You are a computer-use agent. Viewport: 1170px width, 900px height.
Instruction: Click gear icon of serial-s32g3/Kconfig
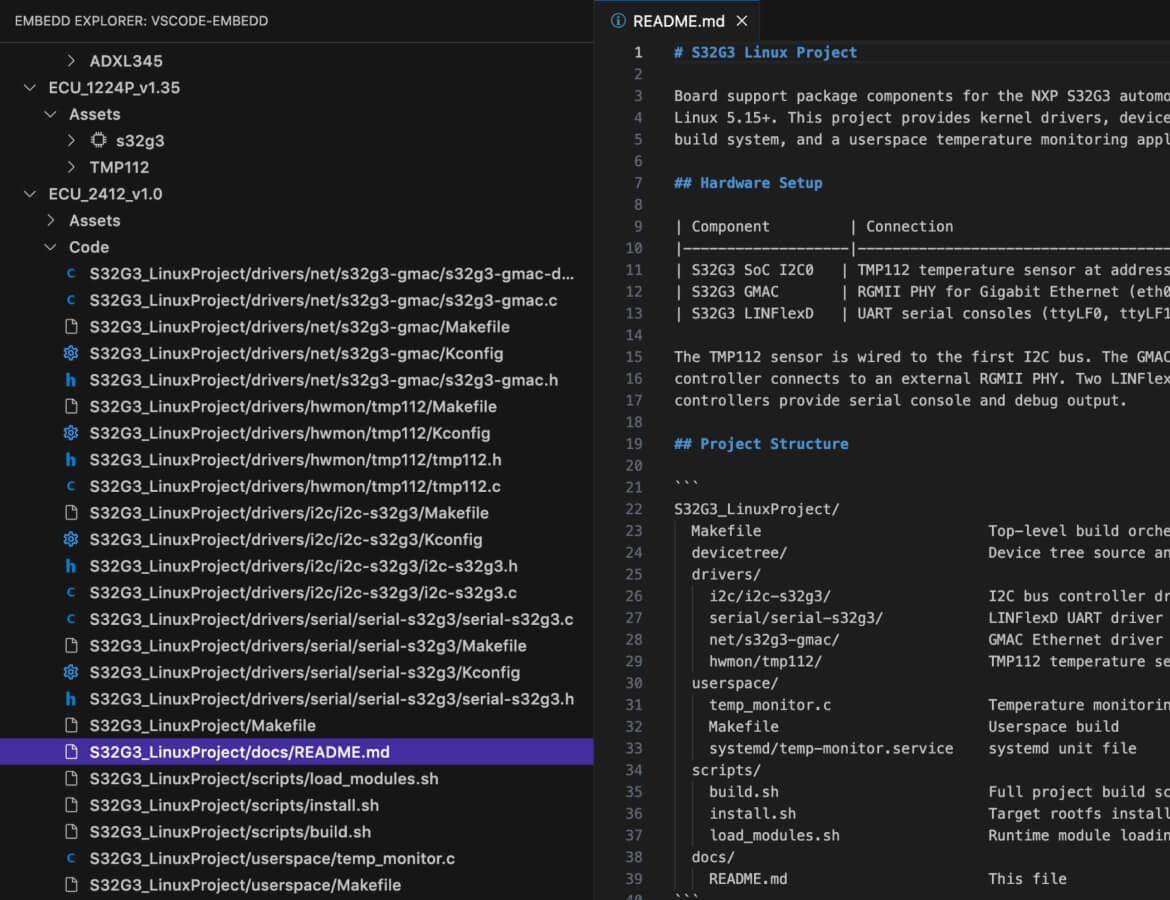(71, 672)
